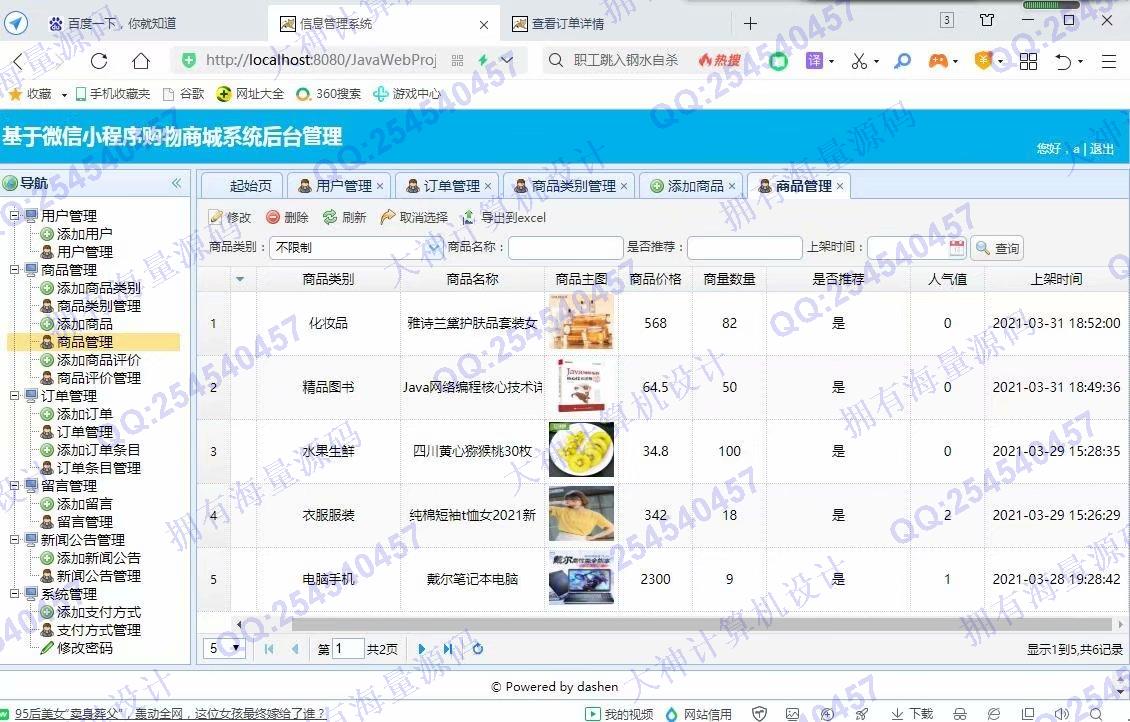
Task: Click the red 删除 delete icon
Action: click(273, 217)
